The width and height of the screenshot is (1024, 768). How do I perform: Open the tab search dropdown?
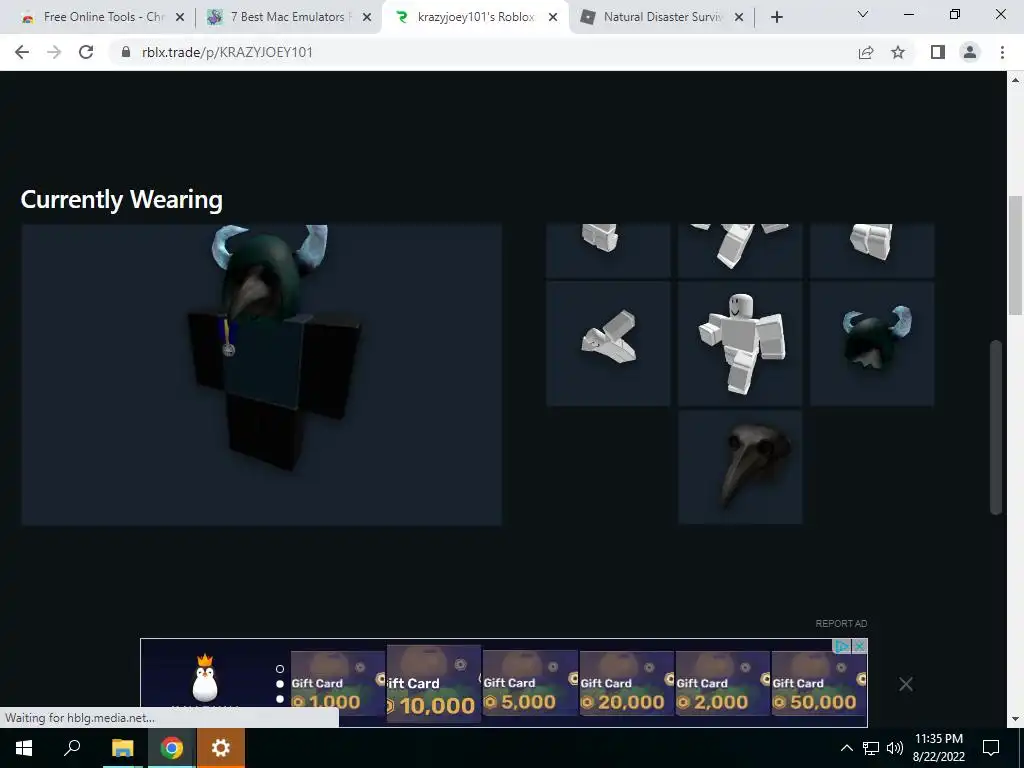click(863, 14)
